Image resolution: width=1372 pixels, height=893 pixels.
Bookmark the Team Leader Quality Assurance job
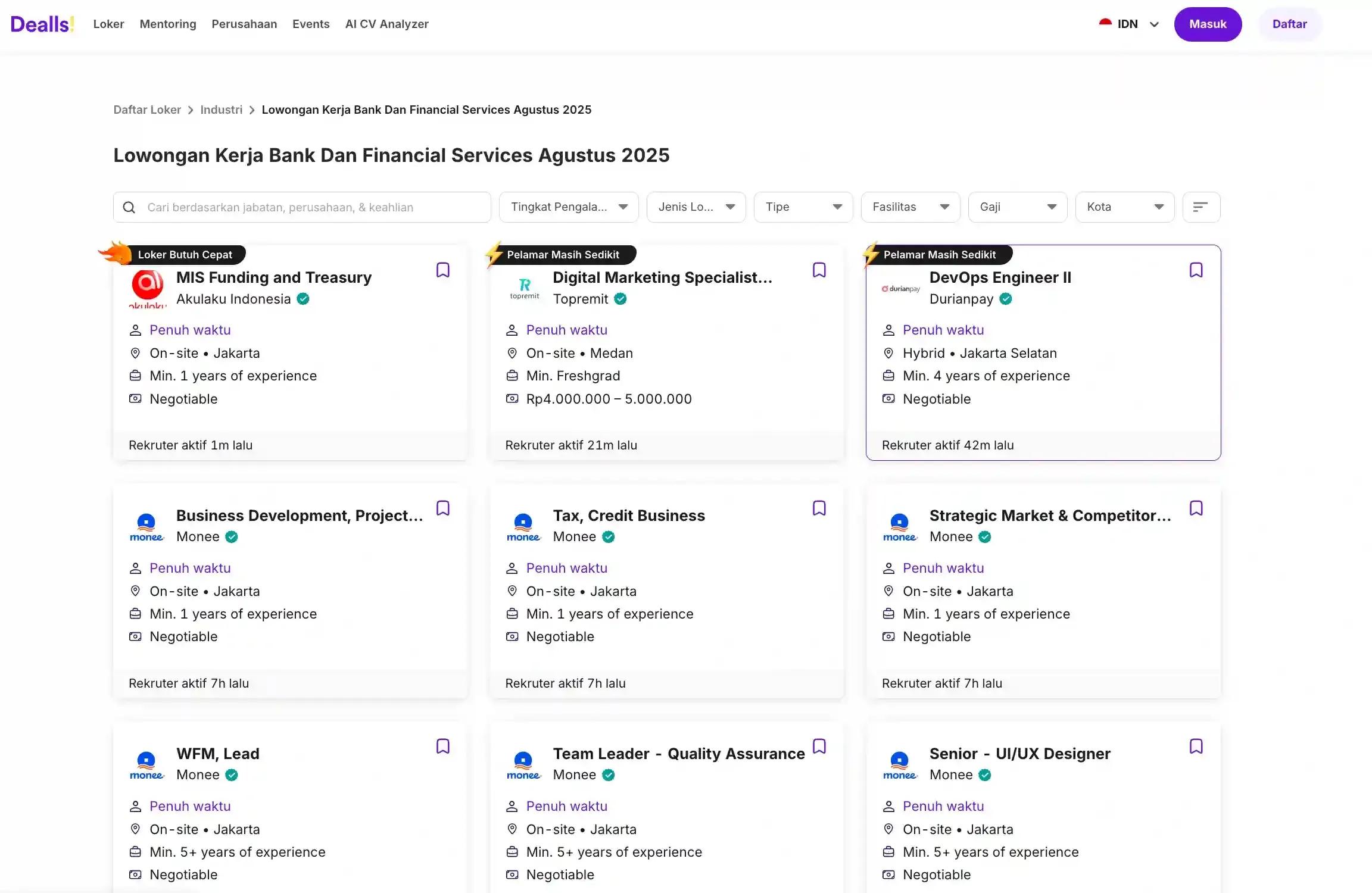tap(819, 746)
